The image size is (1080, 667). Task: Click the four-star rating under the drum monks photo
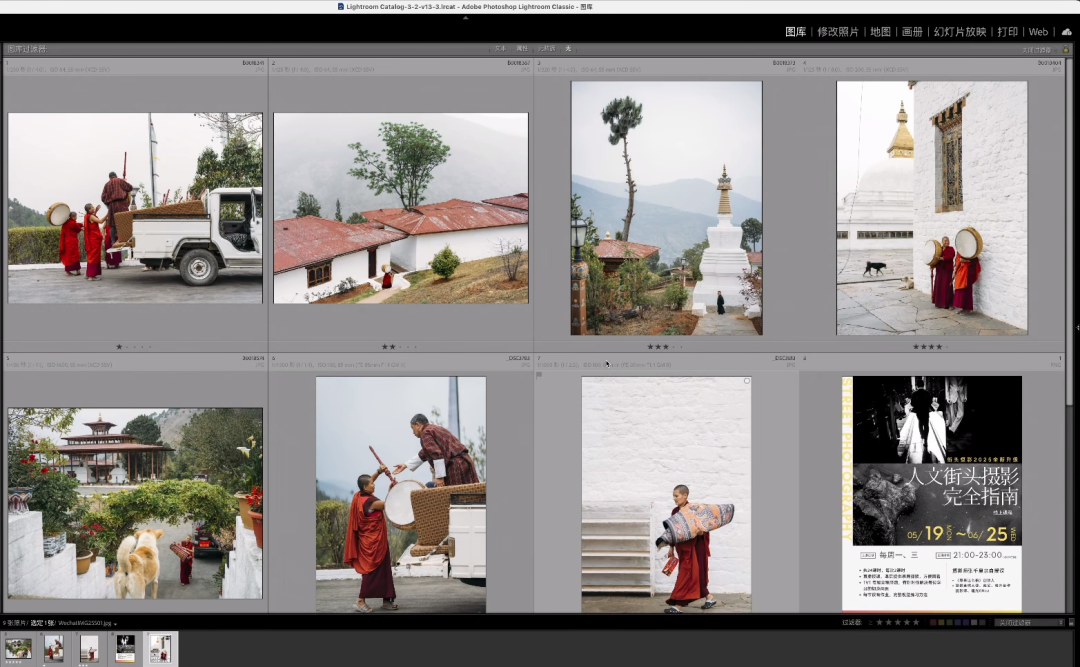pos(928,347)
